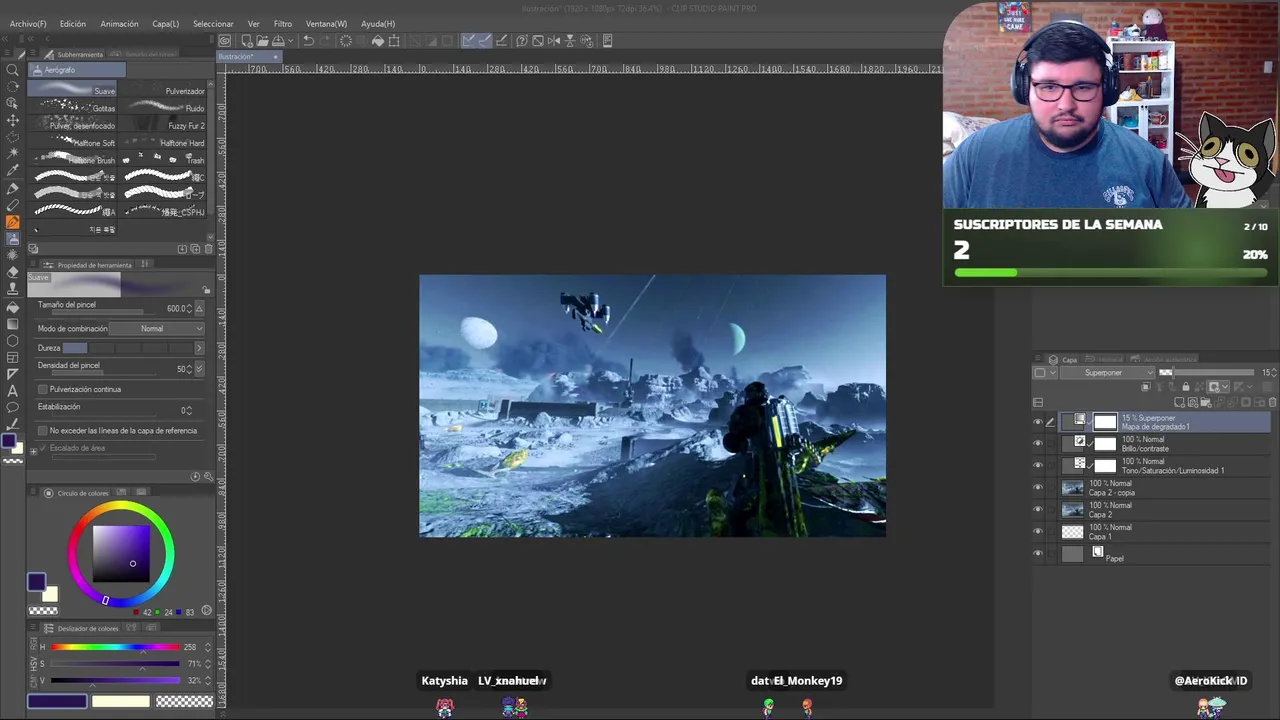Image resolution: width=1280 pixels, height=720 pixels.
Task: Open CLIP STUDIO launcher icon
Action: coord(225,41)
